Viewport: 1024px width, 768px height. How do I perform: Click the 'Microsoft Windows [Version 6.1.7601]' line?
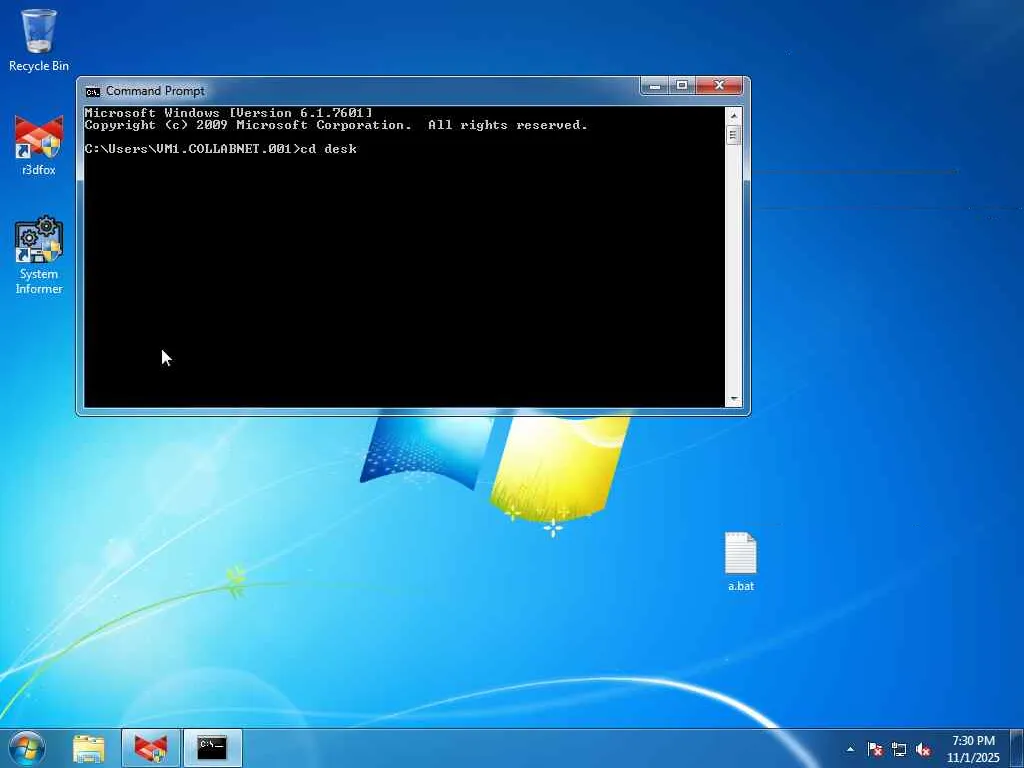(229, 112)
